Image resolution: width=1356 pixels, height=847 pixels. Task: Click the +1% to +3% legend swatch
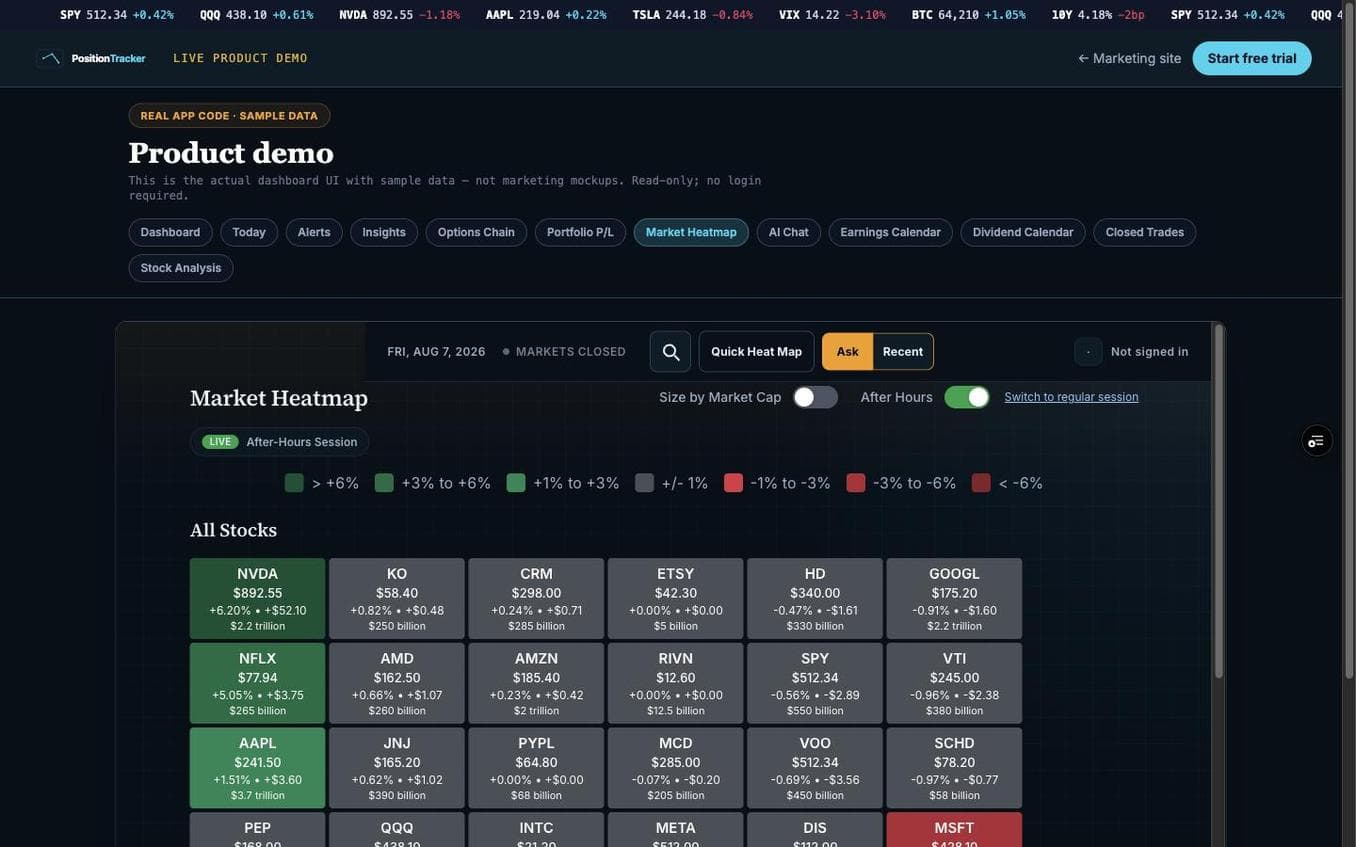click(x=516, y=483)
